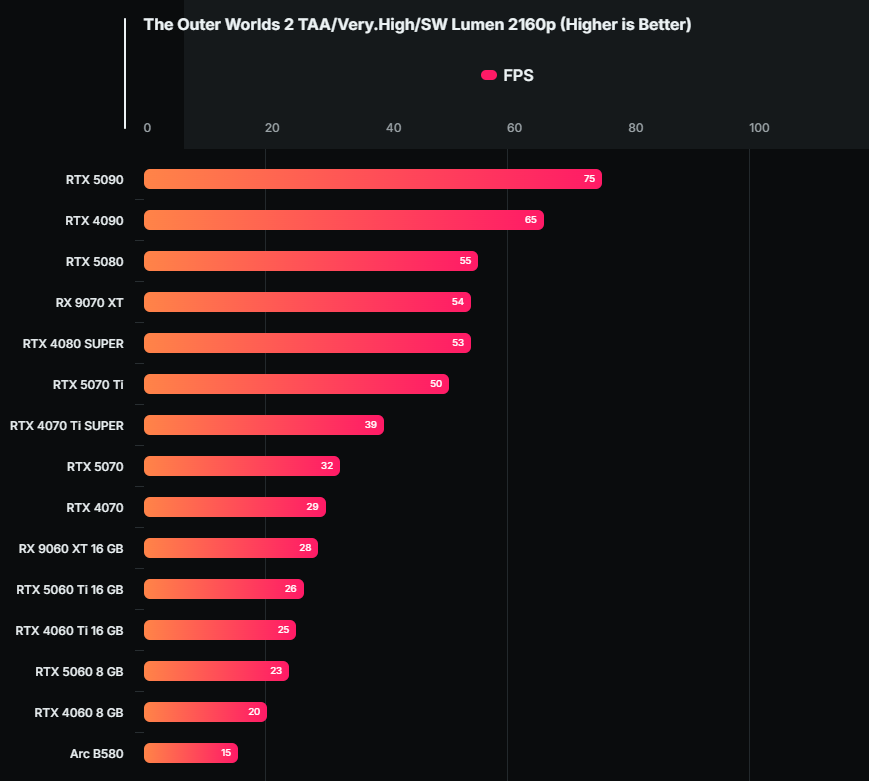Click the RTX 5070 bar value 32

coord(327,466)
